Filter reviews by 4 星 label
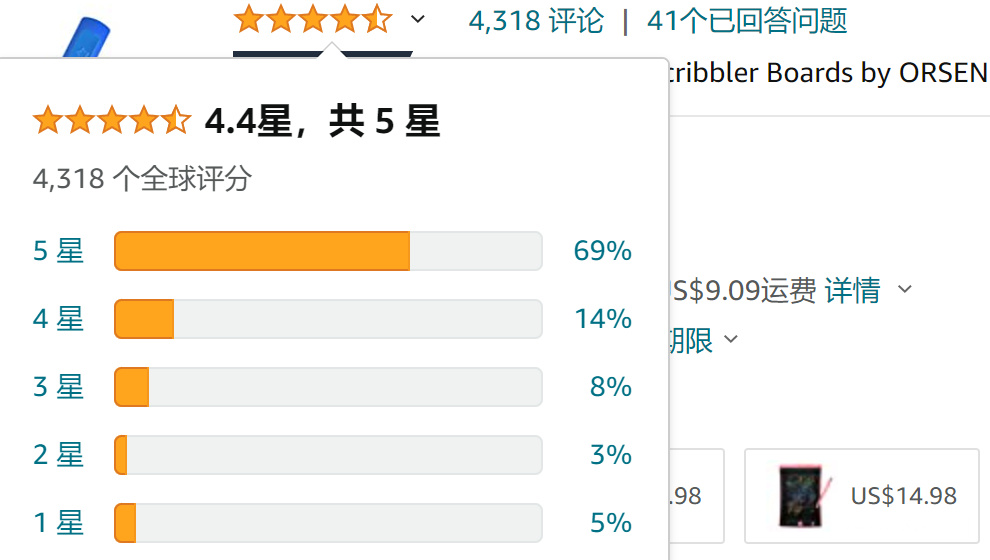The height and width of the screenshot is (560, 990). click(58, 319)
